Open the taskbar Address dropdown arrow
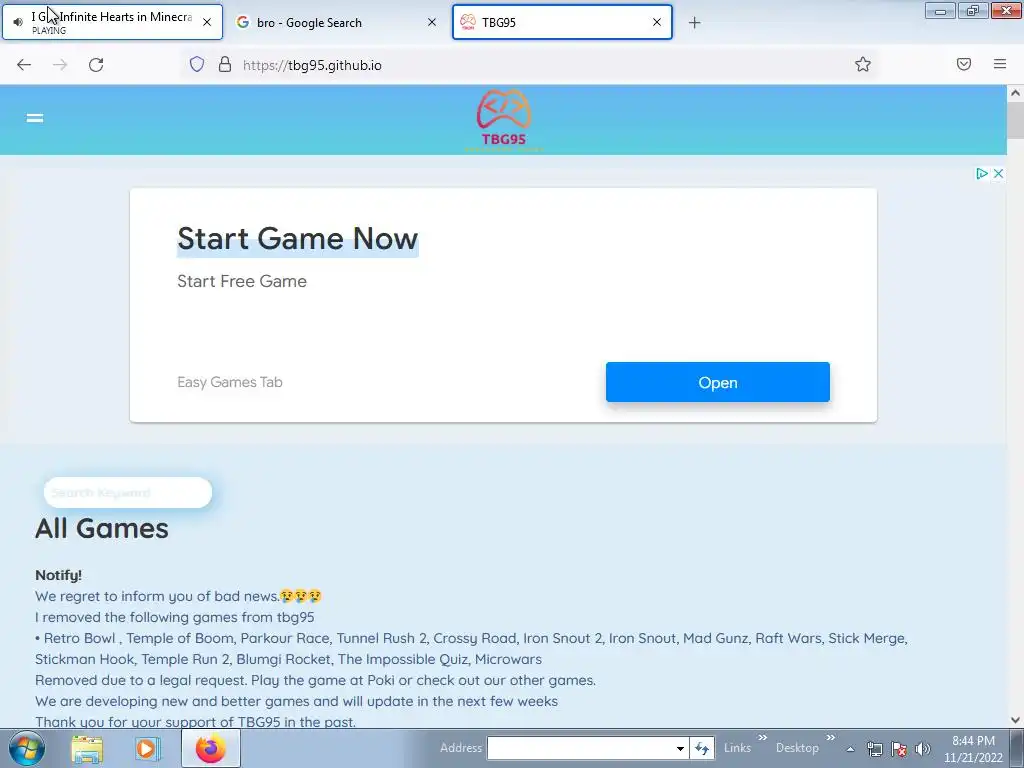This screenshot has height=768, width=1024. [x=680, y=748]
